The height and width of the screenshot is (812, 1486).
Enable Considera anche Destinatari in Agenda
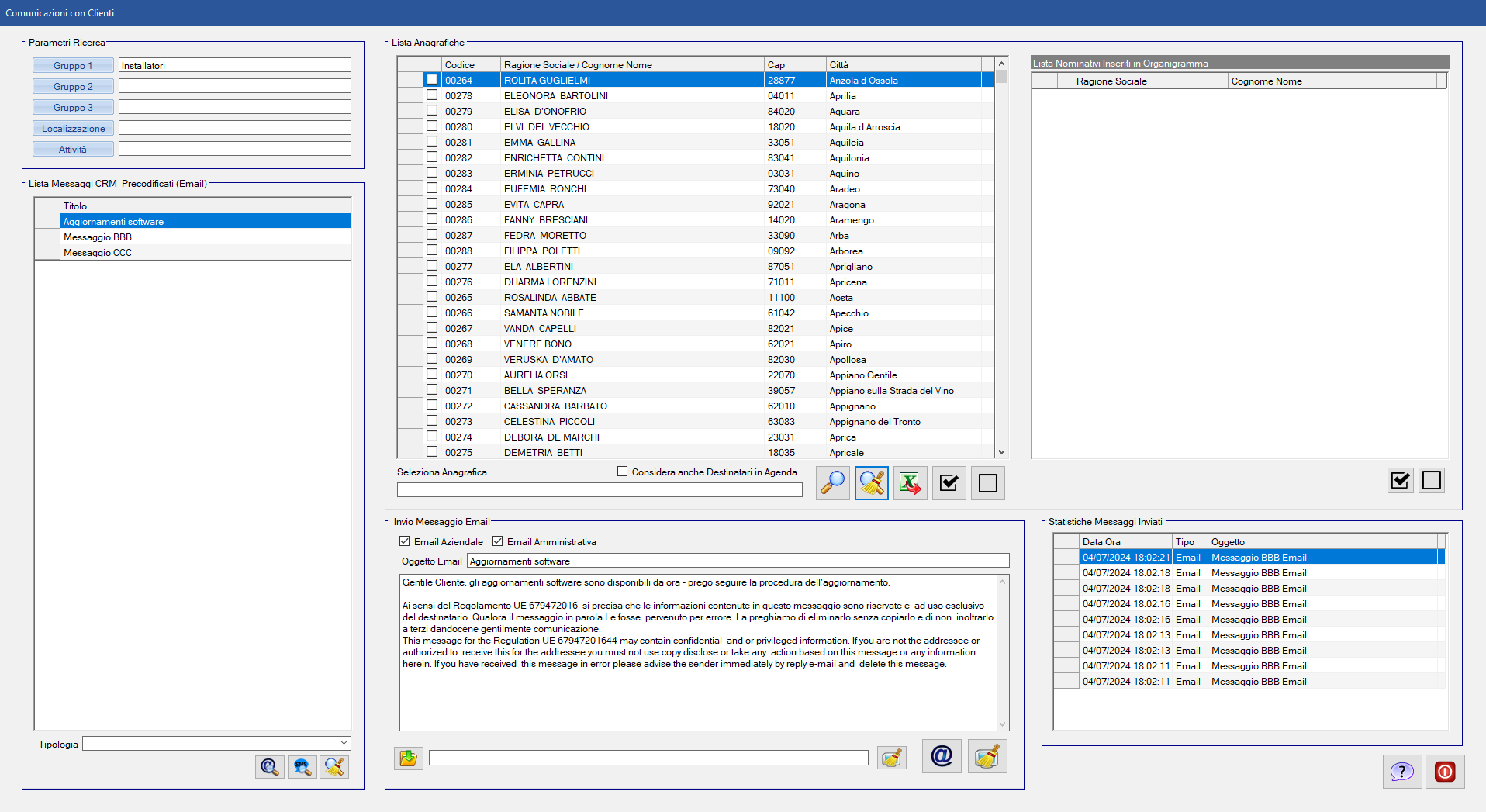point(622,472)
